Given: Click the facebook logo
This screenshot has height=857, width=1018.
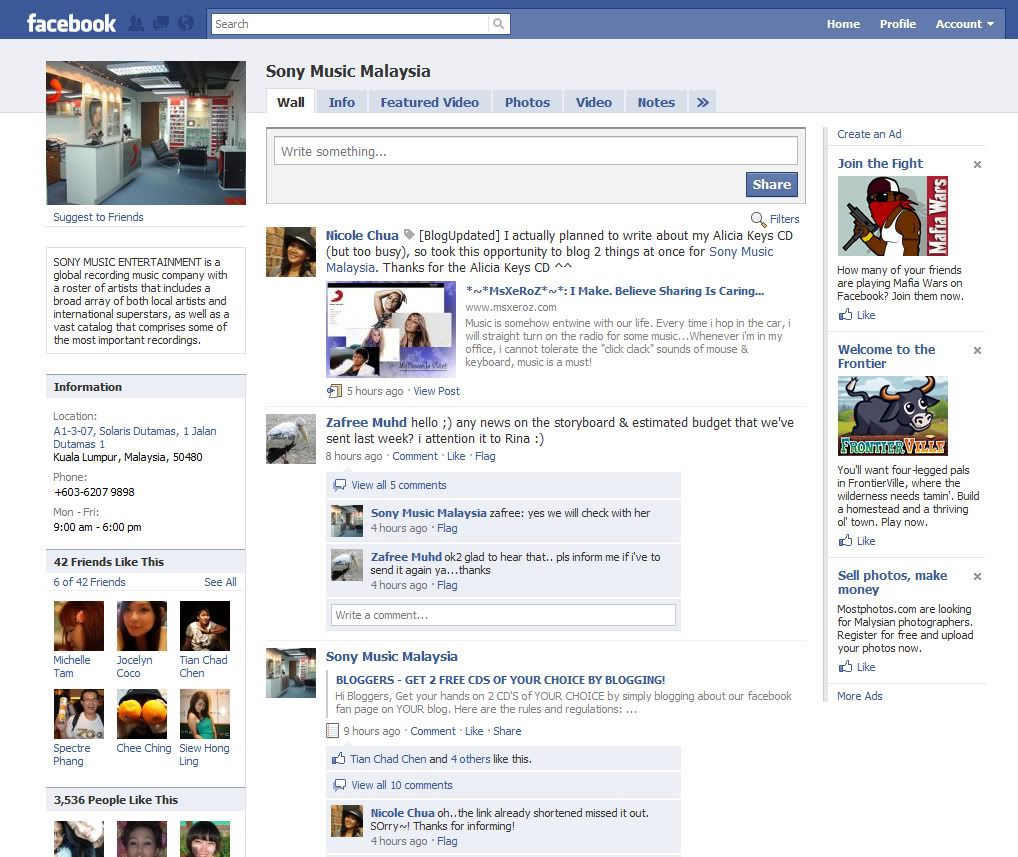Looking at the screenshot, I should click(x=71, y=23).
